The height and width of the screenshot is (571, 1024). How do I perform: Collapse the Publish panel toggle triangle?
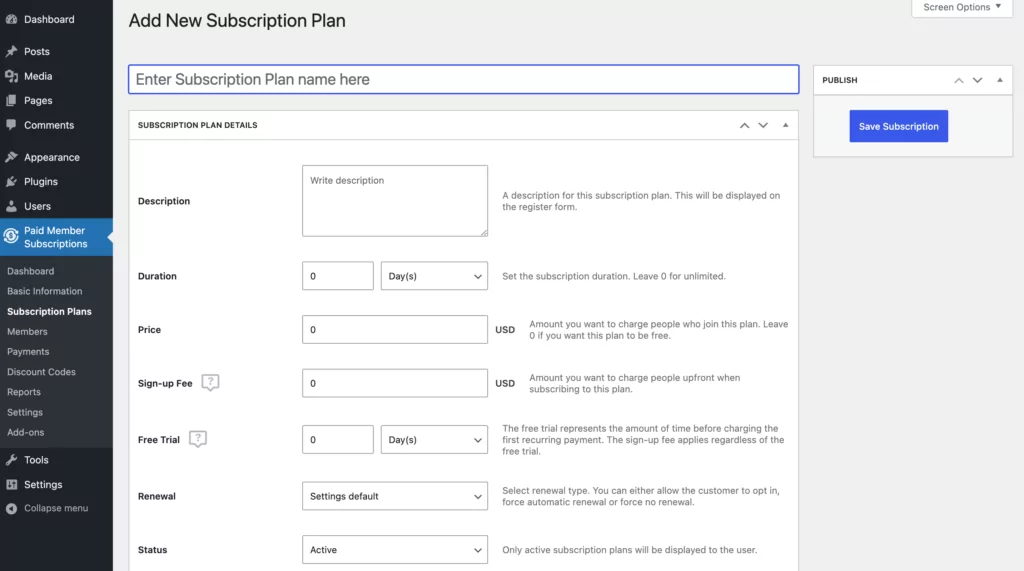point(1000,80)
